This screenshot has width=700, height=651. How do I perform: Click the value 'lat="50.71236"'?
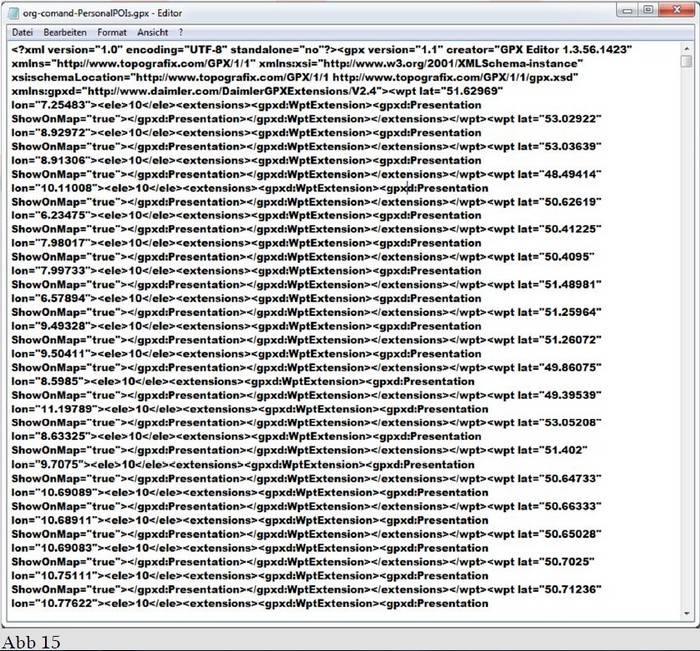[x=559, y=589]
